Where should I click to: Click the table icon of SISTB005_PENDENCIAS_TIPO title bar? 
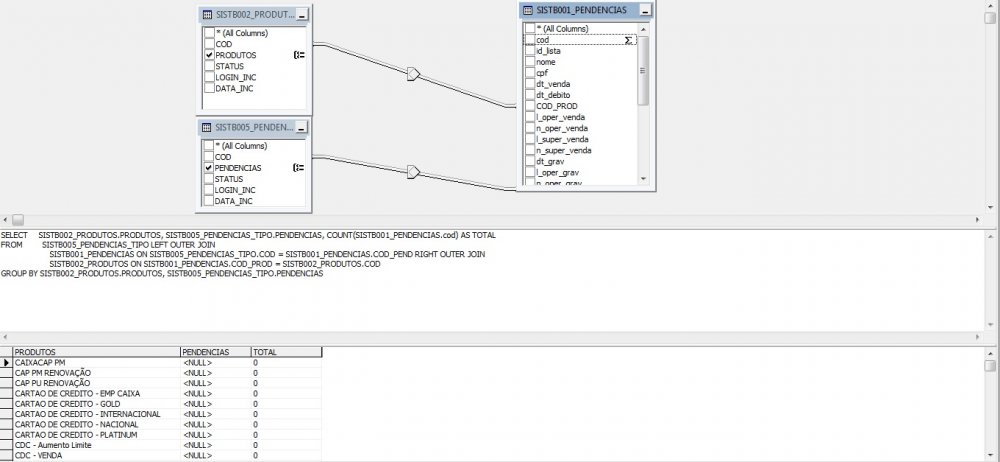pos(207,128)
